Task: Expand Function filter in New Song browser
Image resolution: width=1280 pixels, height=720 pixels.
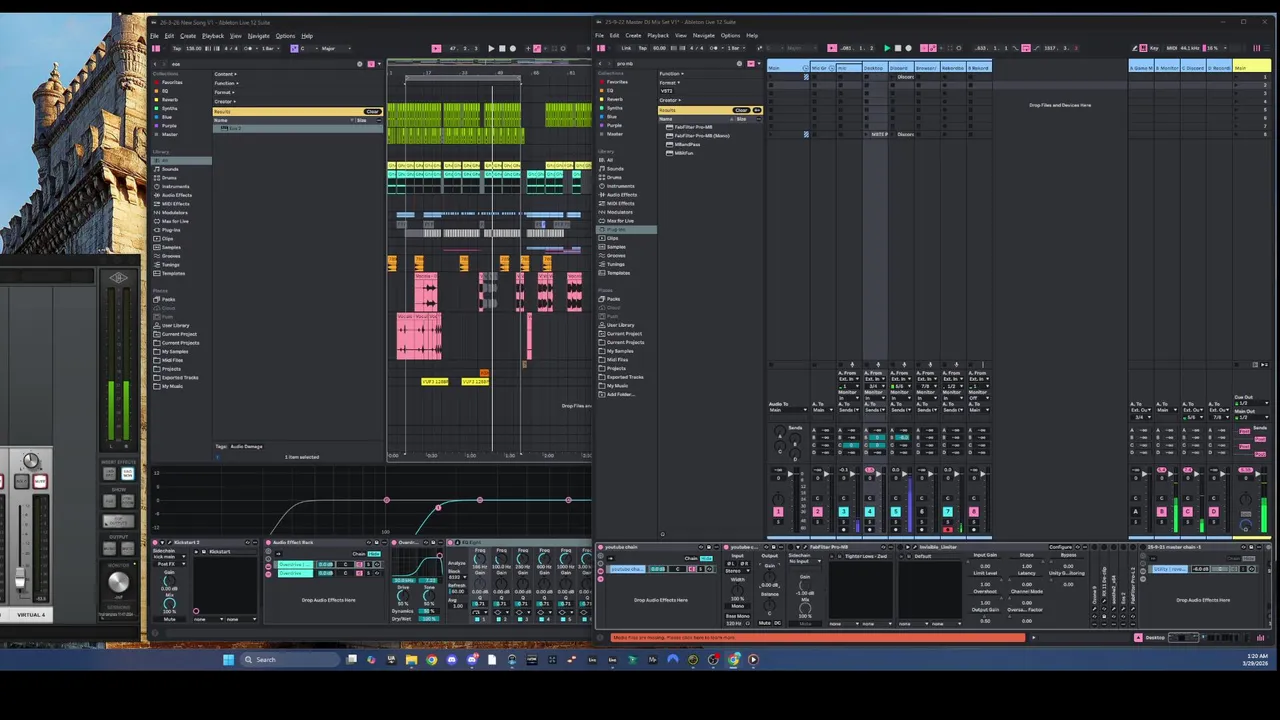Action: pos(226,83)
